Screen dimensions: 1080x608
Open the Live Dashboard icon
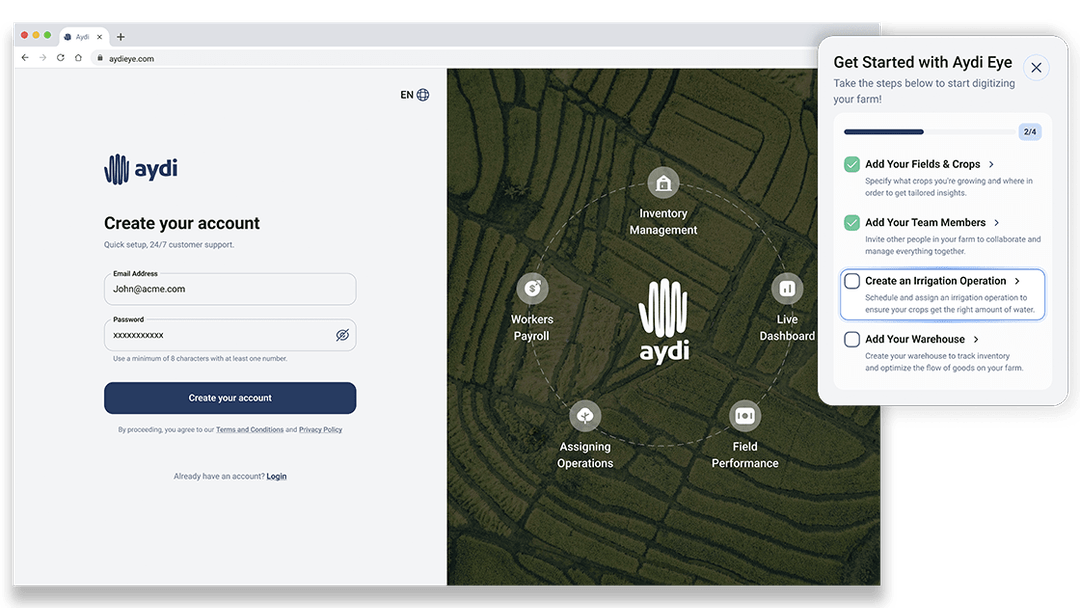788,289
